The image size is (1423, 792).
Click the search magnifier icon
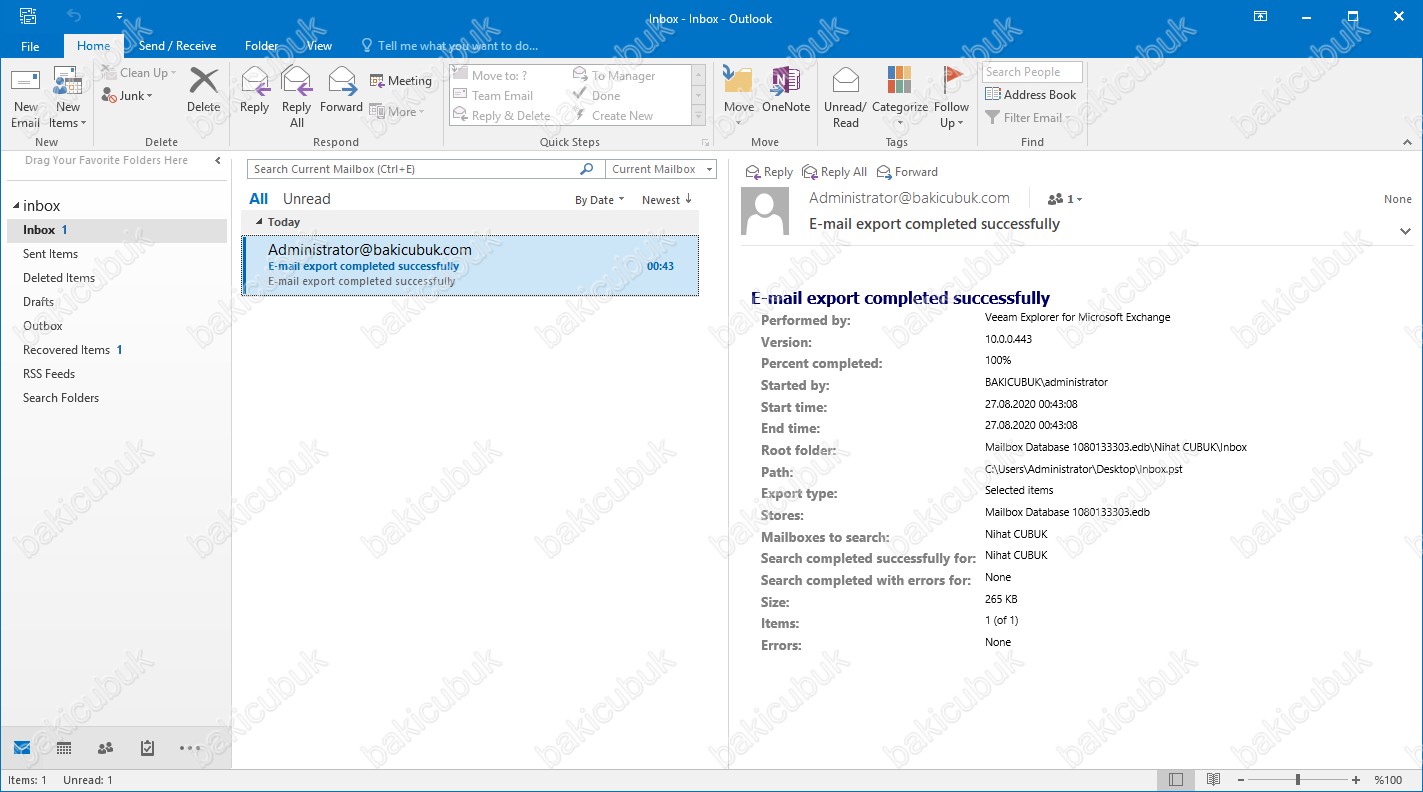pyautogui.click(x=587, y=169)
